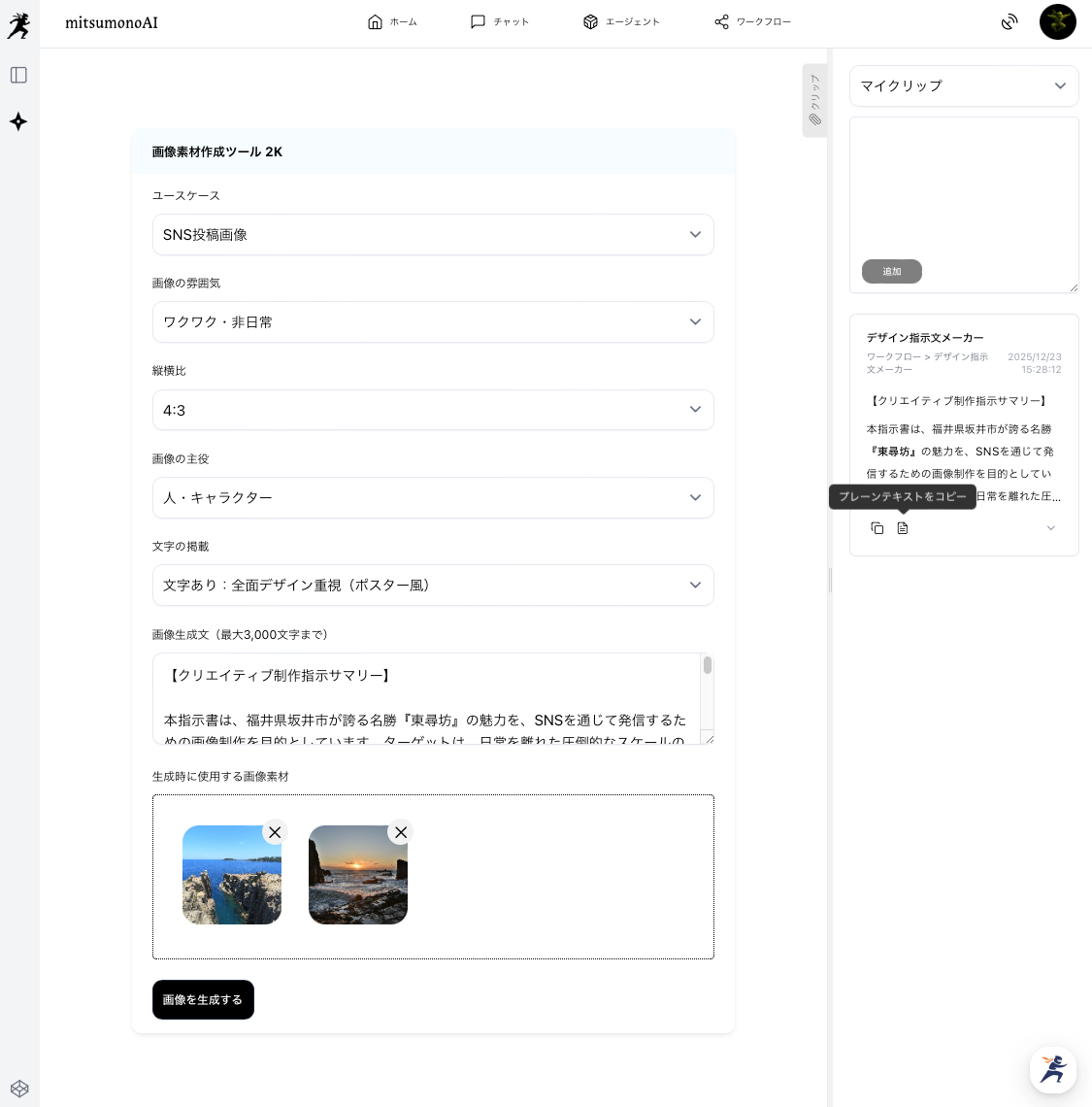The width and height of the screenshot is (1092, 1107).
Task: Remove the cliff coastline image
Action: pos(275,832)
